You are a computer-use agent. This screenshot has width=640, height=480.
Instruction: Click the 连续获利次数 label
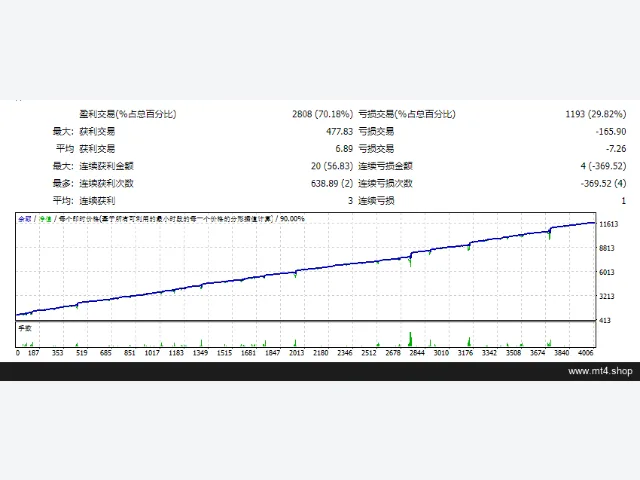107,183
